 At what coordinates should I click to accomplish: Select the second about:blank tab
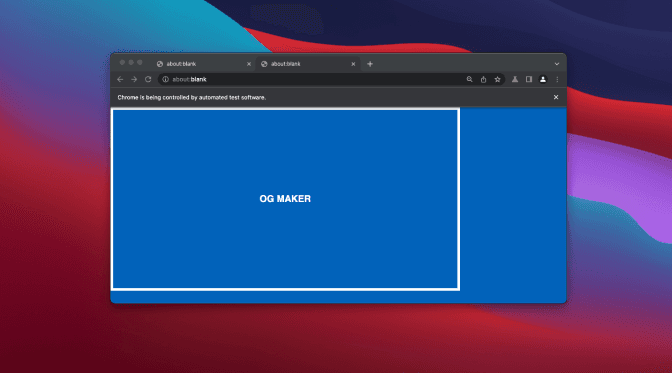[308, 64]
